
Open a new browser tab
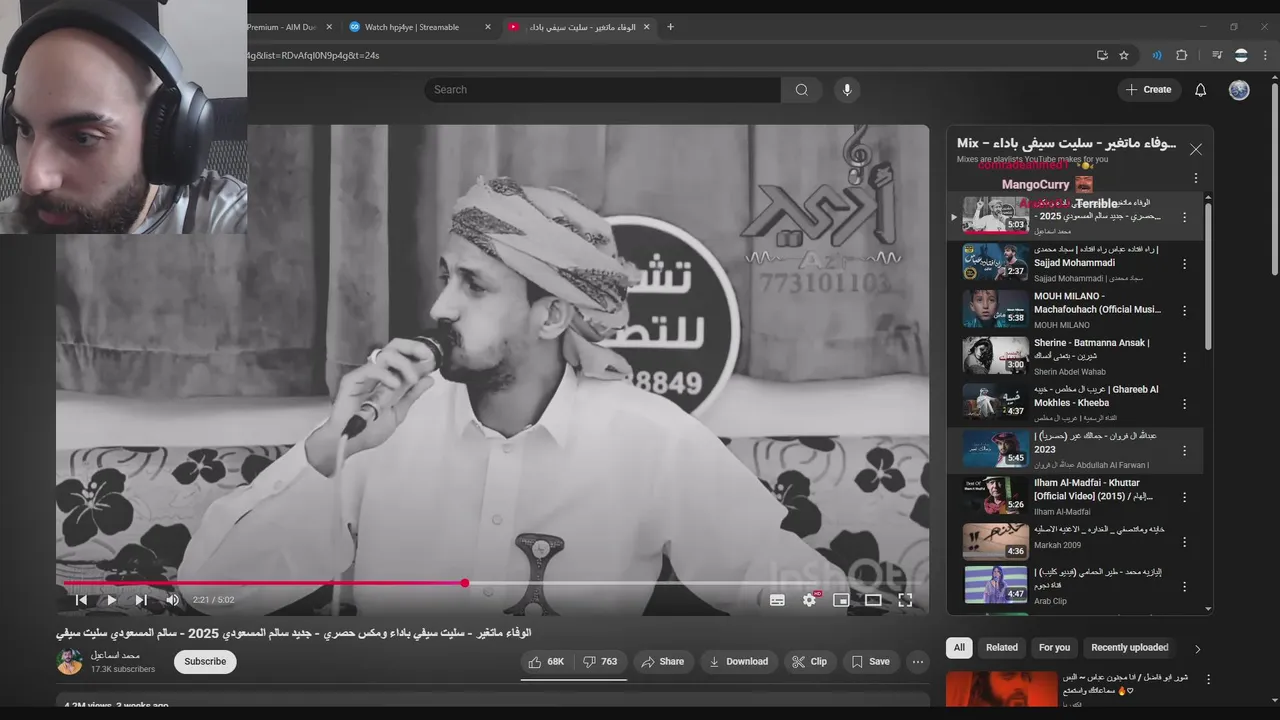click(670, 27)
